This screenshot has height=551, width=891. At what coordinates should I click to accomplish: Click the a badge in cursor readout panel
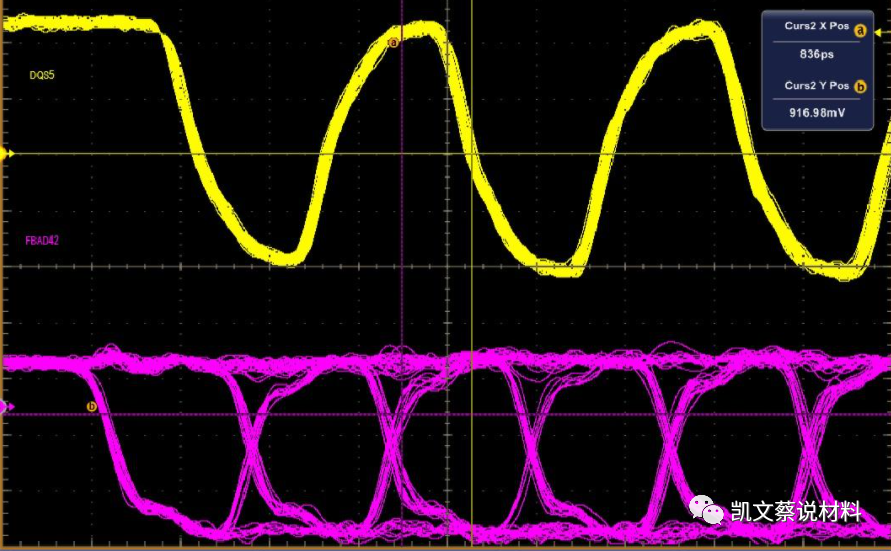(860, 31)
